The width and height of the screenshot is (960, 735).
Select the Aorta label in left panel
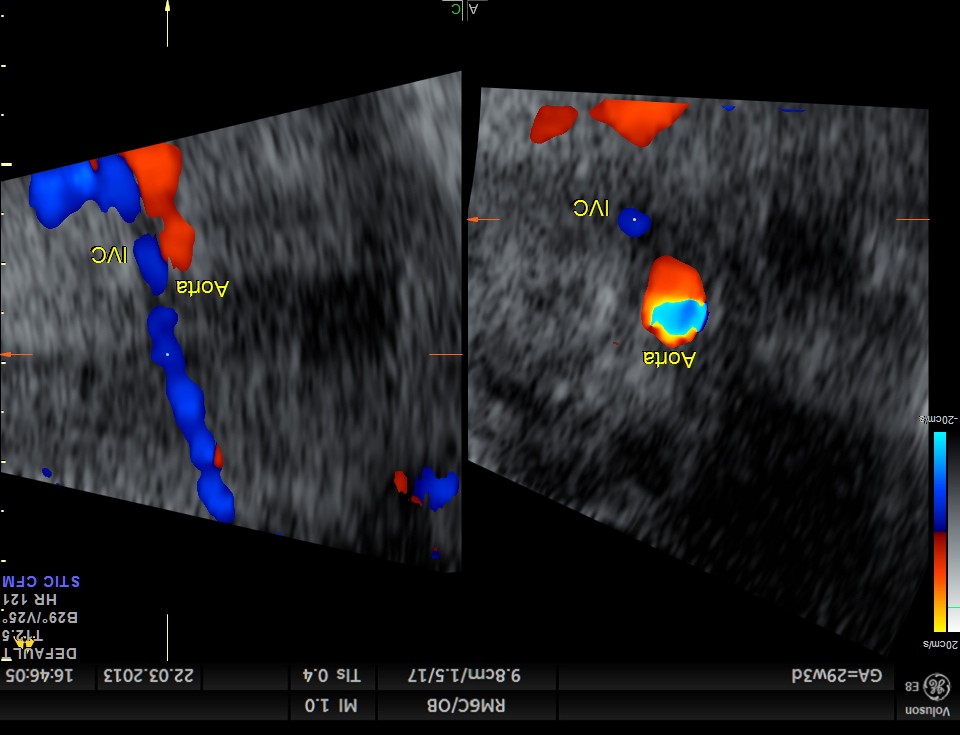click(x=203, y=288)
